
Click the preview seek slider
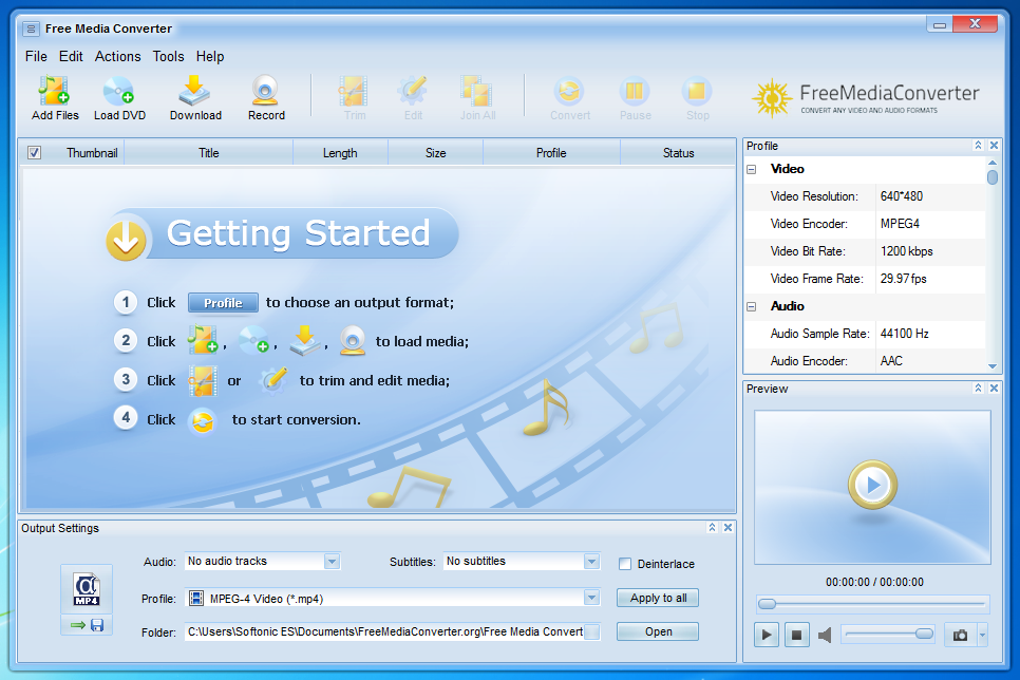coord(872,604)
